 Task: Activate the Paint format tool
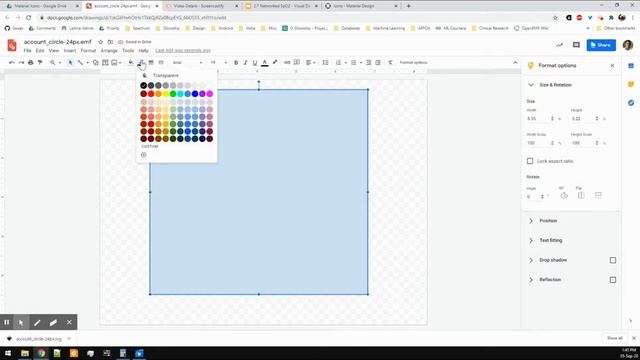[40, 62]
